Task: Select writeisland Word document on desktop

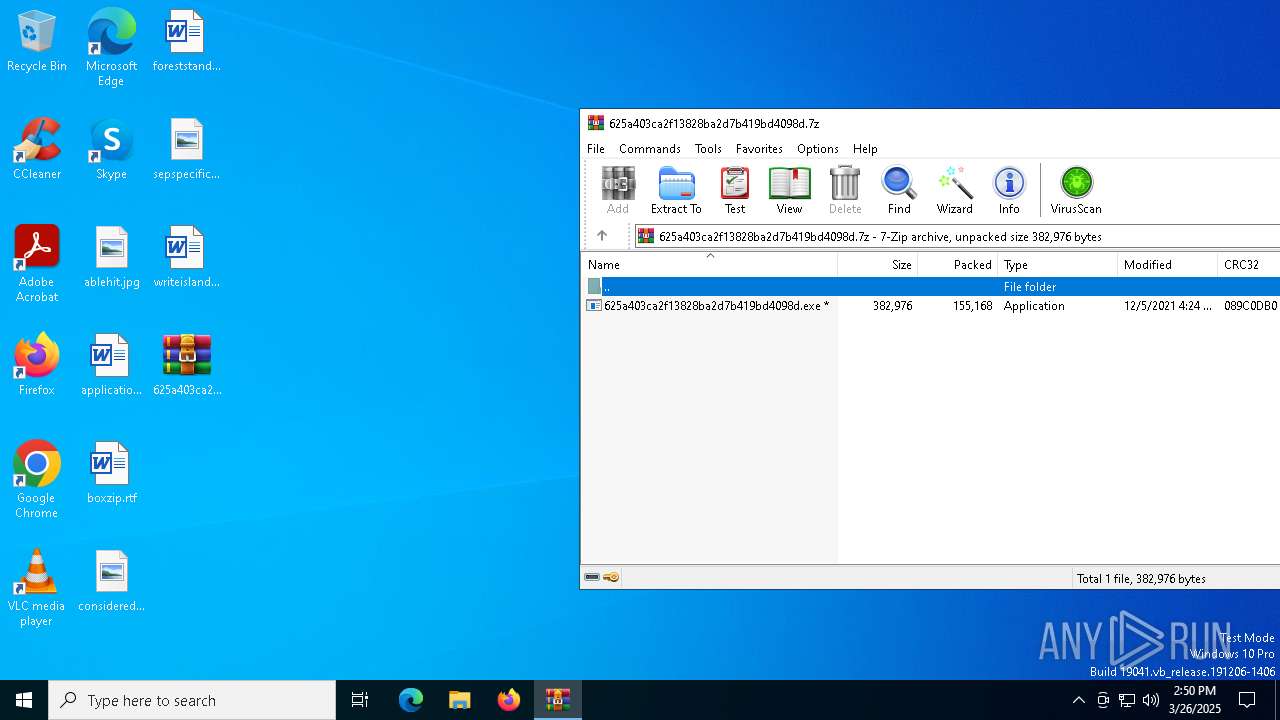Action: (186, 257)
